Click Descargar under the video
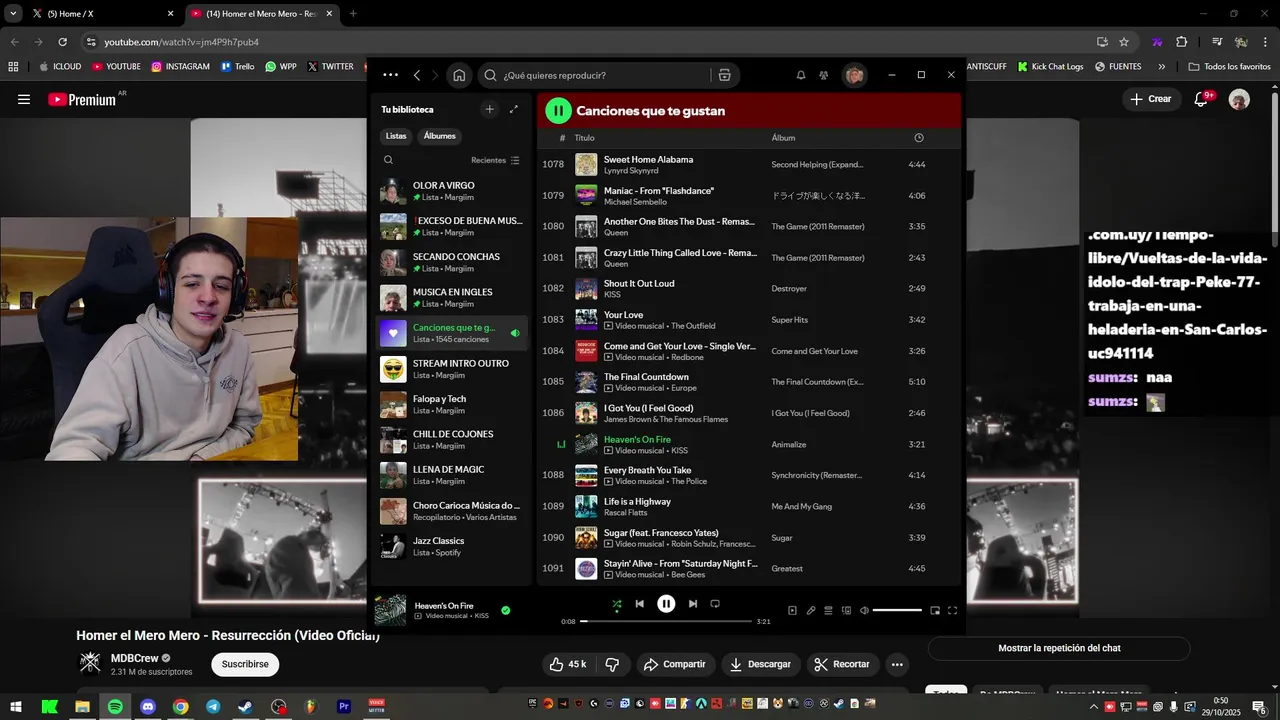Image resolution: width=1280 pixels, height=720 pixels. pos(760,664)
